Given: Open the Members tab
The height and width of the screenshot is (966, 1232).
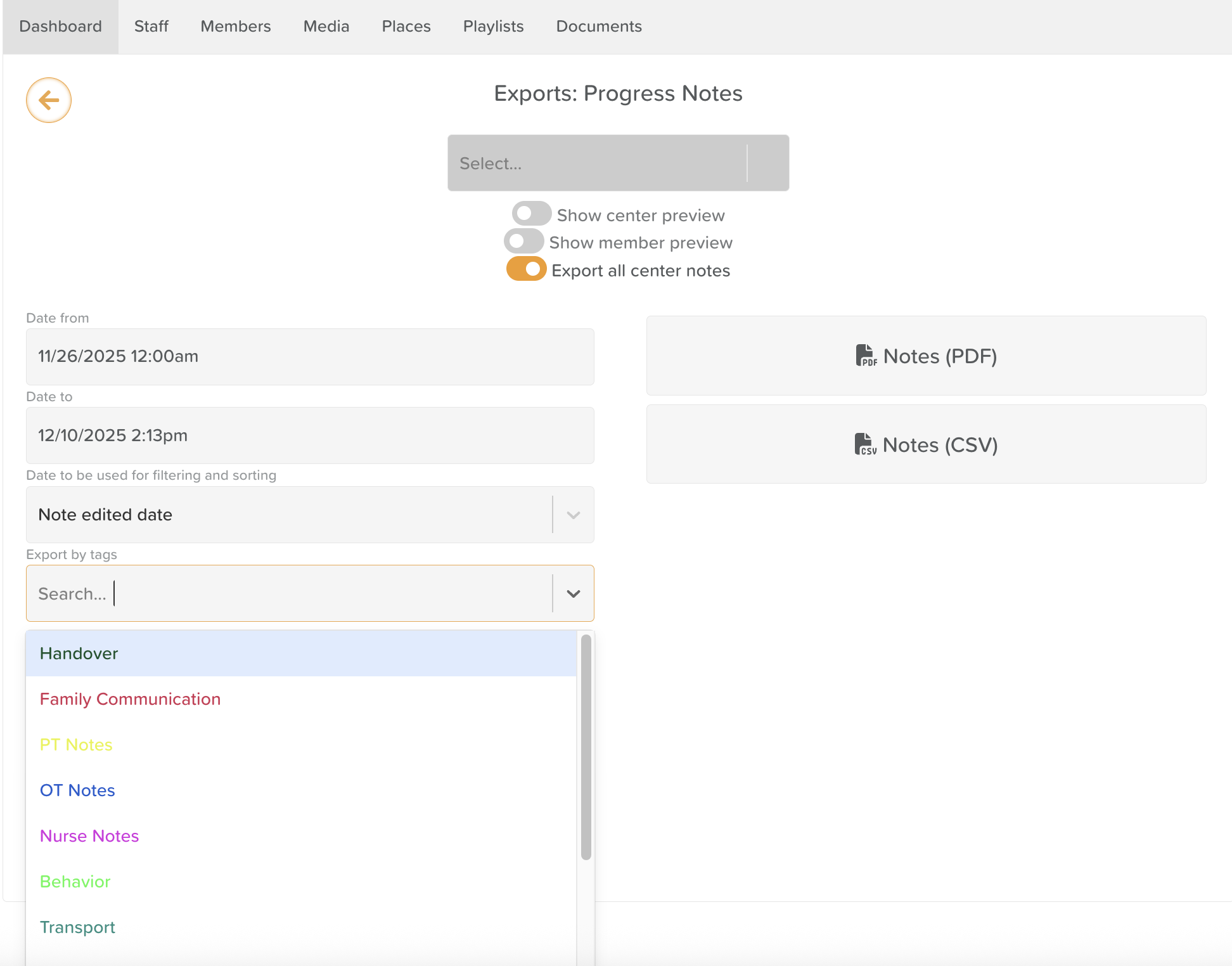Looking at the screenshot, I should click(236, 27).
